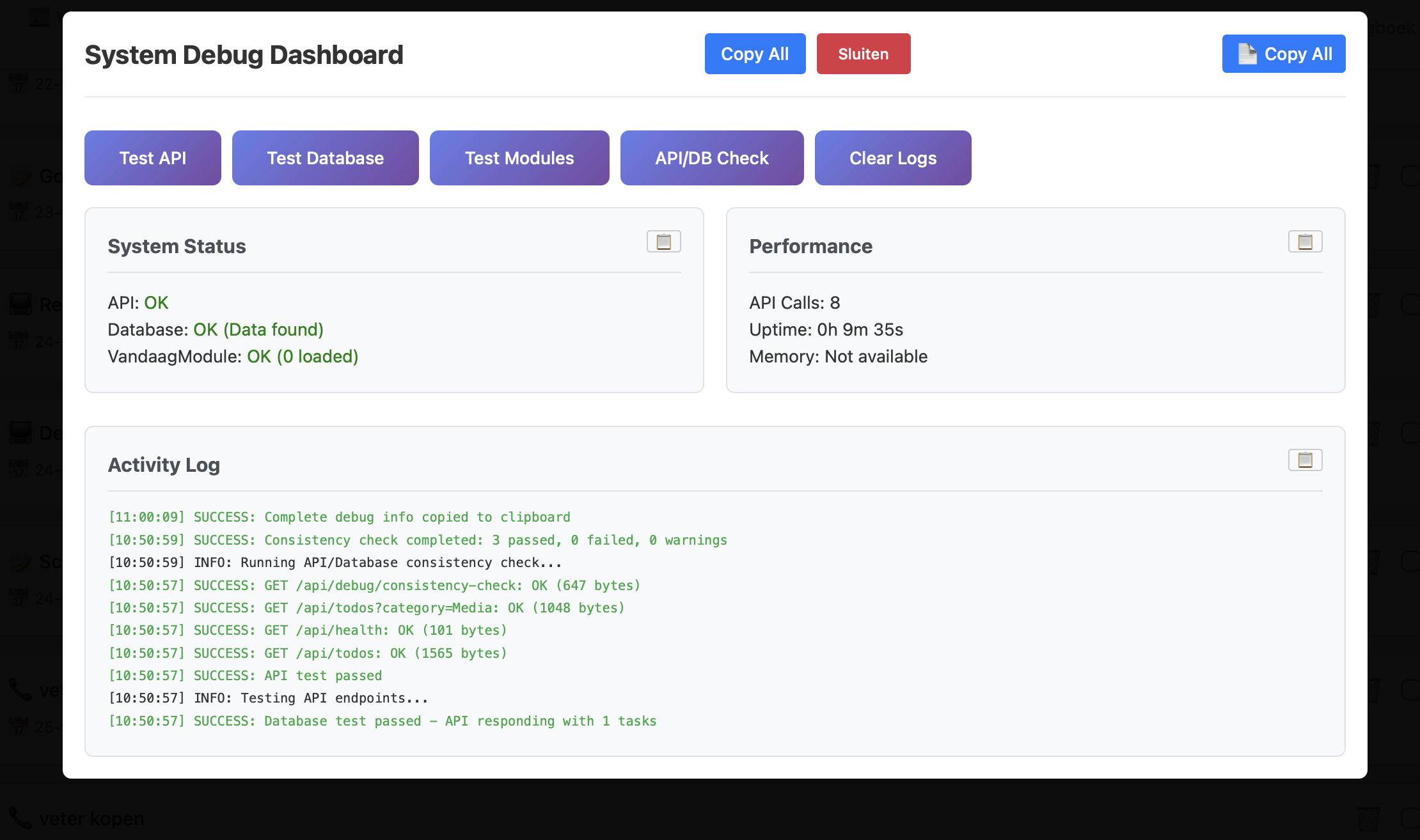Click the plain blue Copy All button
The width and height of the screenshot is (1420, 840).
[x=755, y=54]
